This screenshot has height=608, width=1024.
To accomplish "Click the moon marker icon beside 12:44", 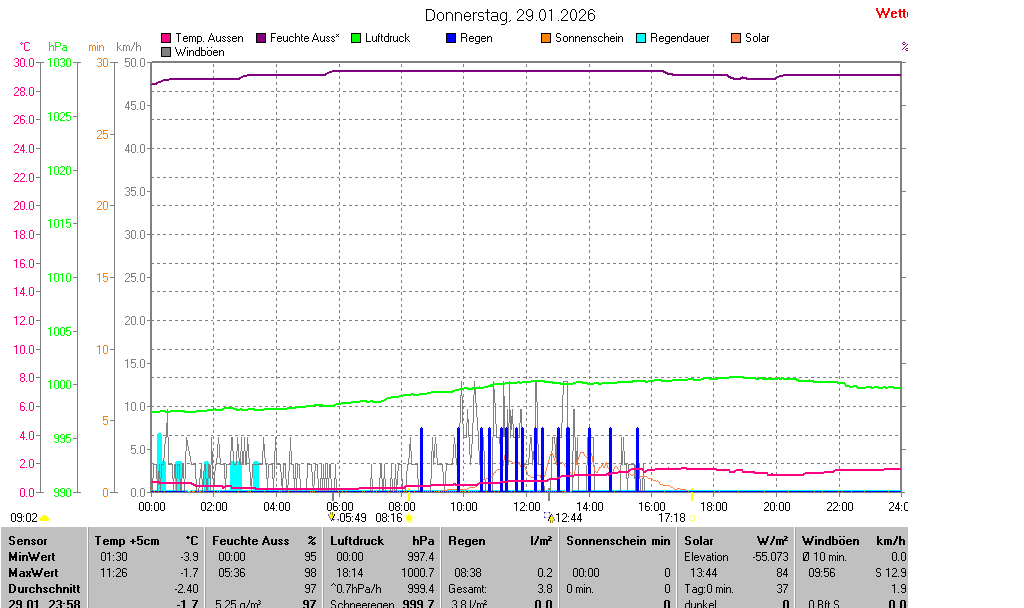I will point(549,518).
